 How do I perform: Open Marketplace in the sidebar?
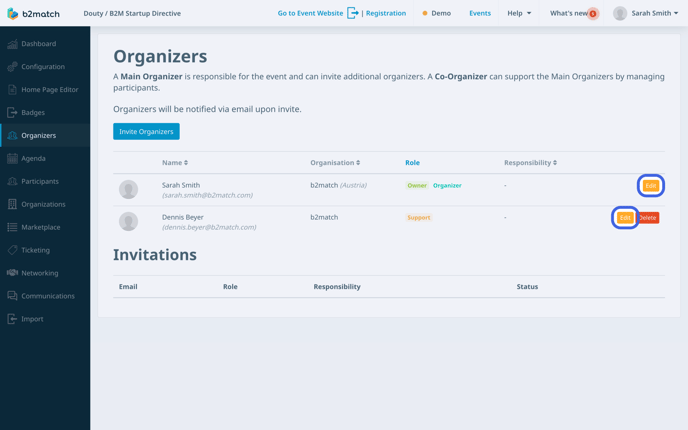(x=45, y=227)
